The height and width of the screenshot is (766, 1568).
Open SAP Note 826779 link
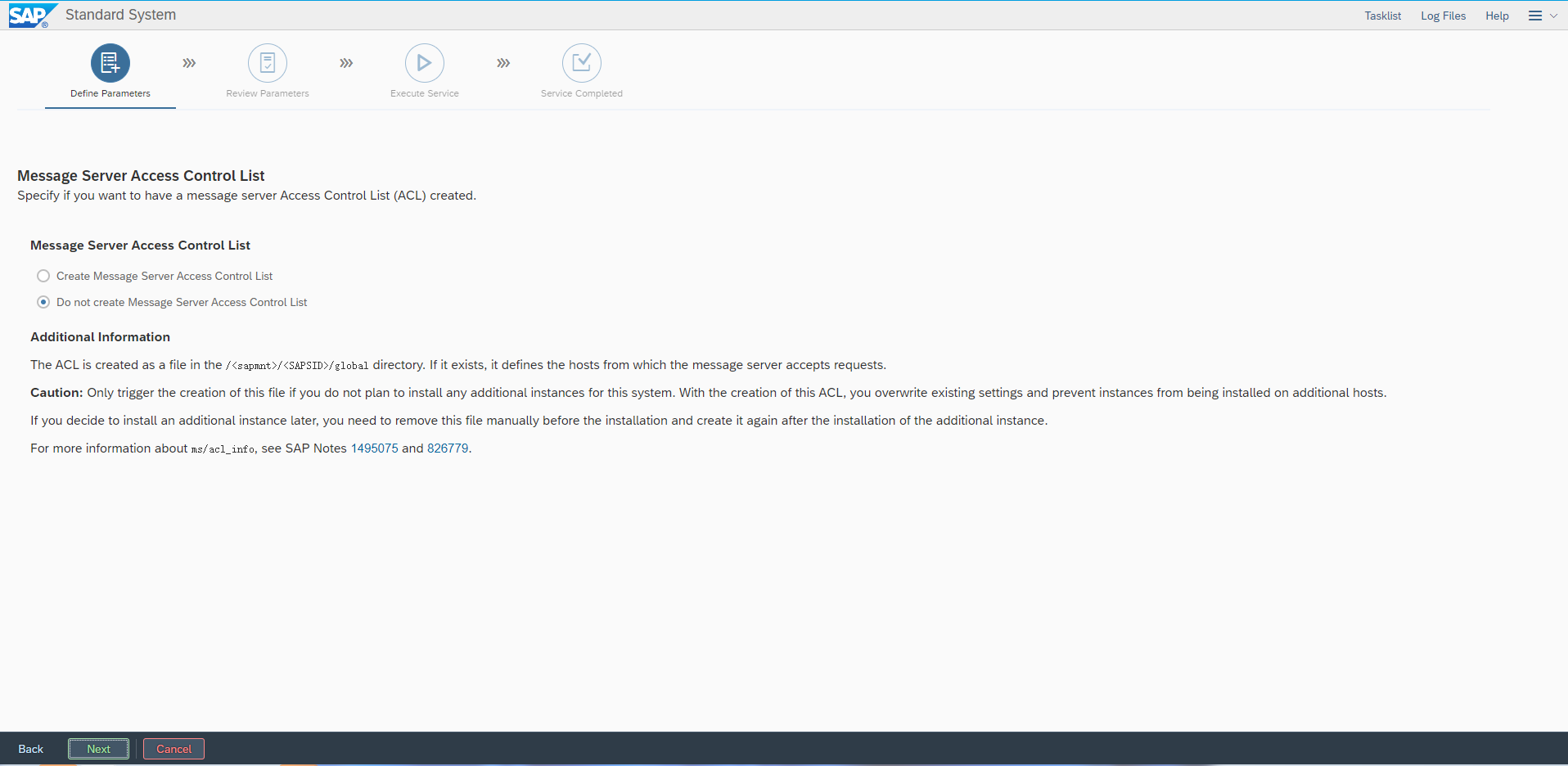point(448,448)
